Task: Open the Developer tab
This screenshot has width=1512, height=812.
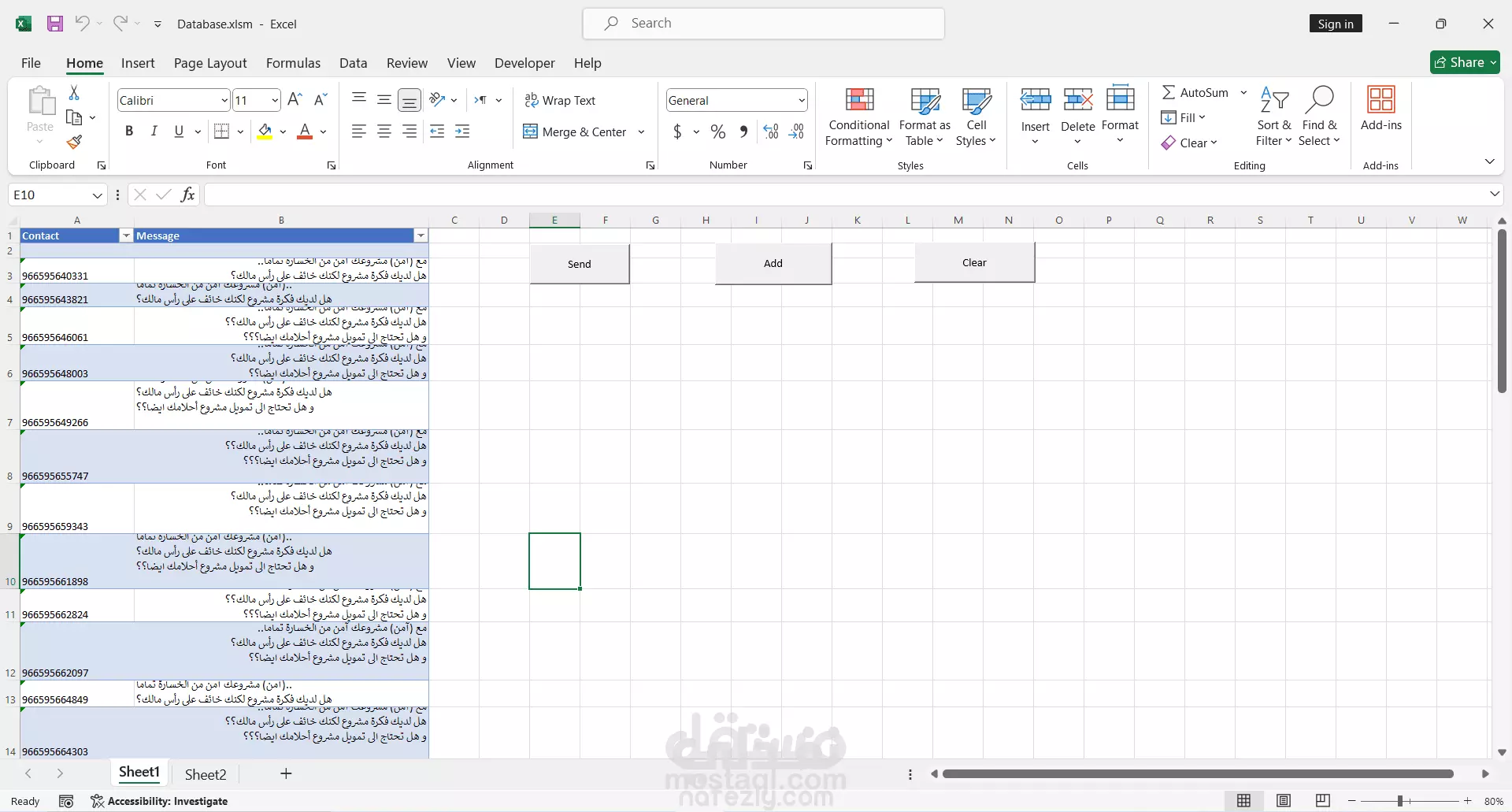Action: [x=524, y=63]
